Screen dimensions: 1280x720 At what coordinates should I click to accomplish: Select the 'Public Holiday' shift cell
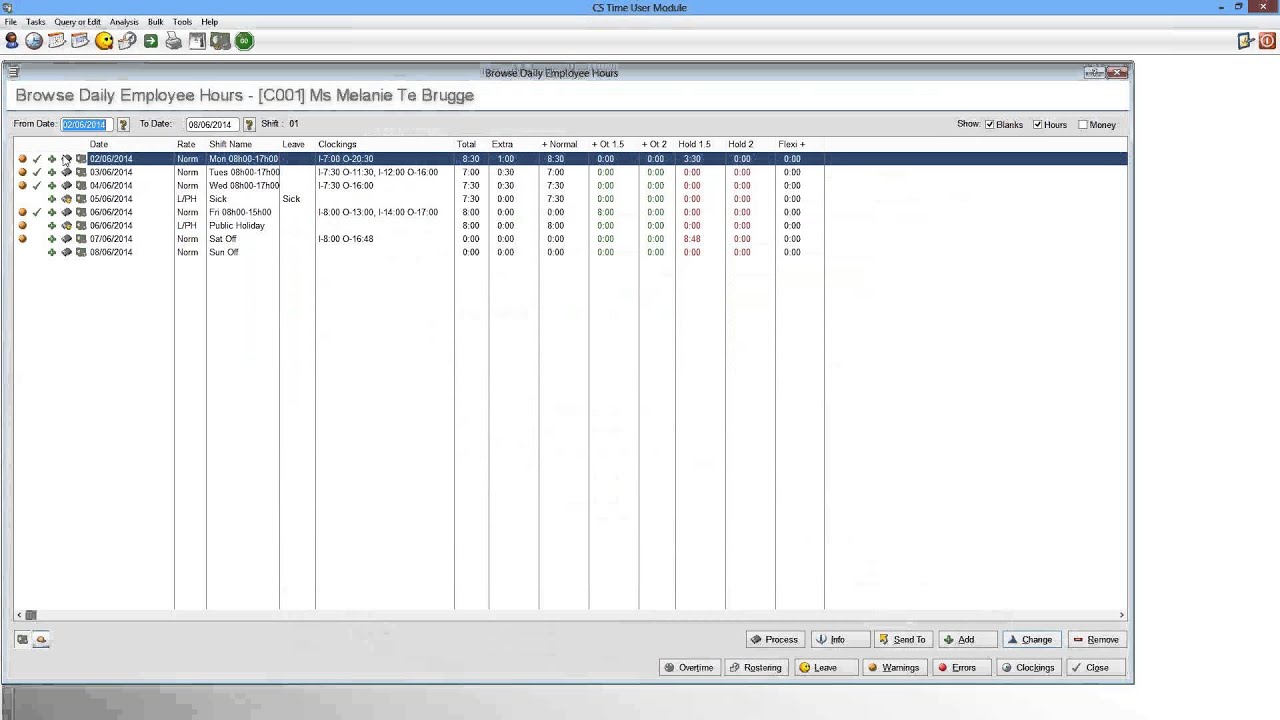coord(237,225)
